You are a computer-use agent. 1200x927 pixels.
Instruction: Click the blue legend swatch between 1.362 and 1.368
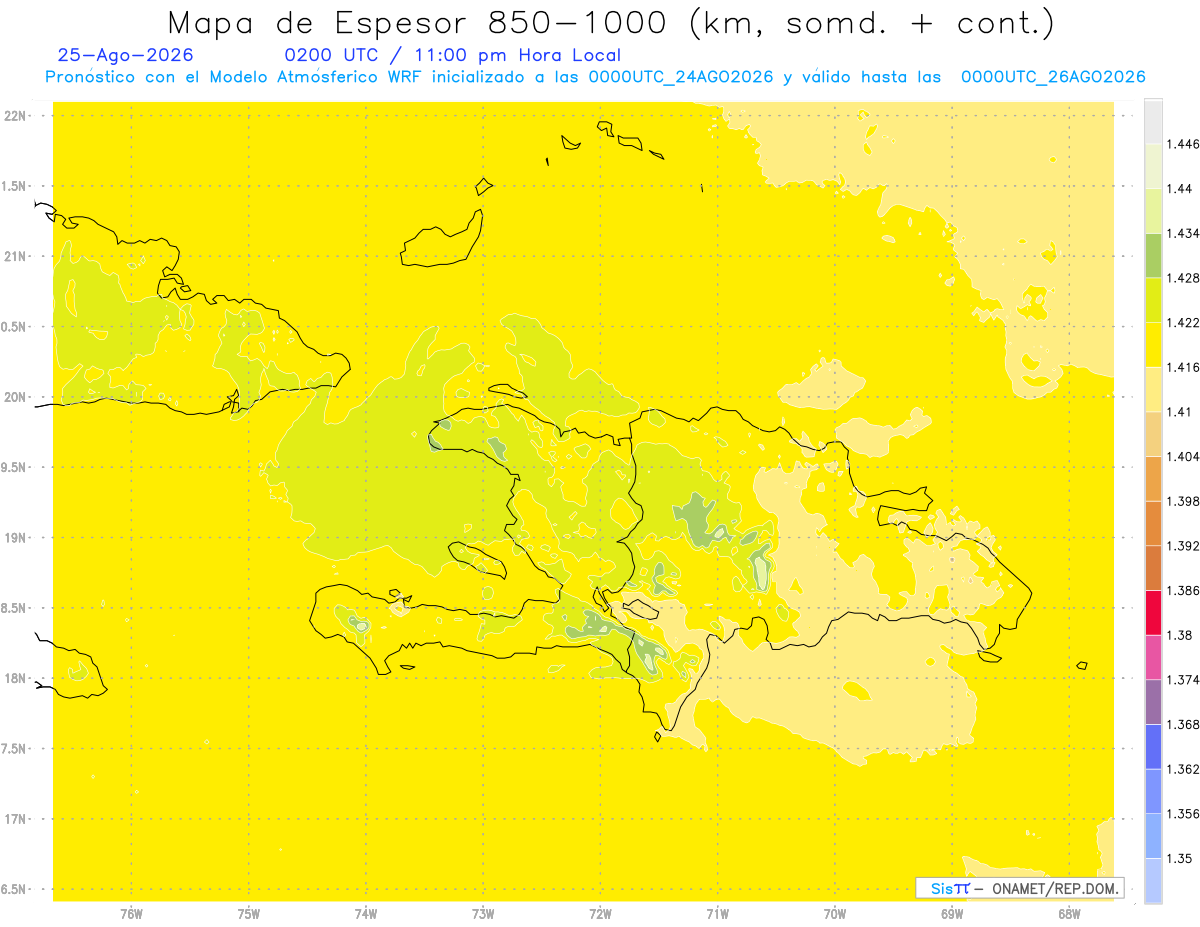point(1153,747)
